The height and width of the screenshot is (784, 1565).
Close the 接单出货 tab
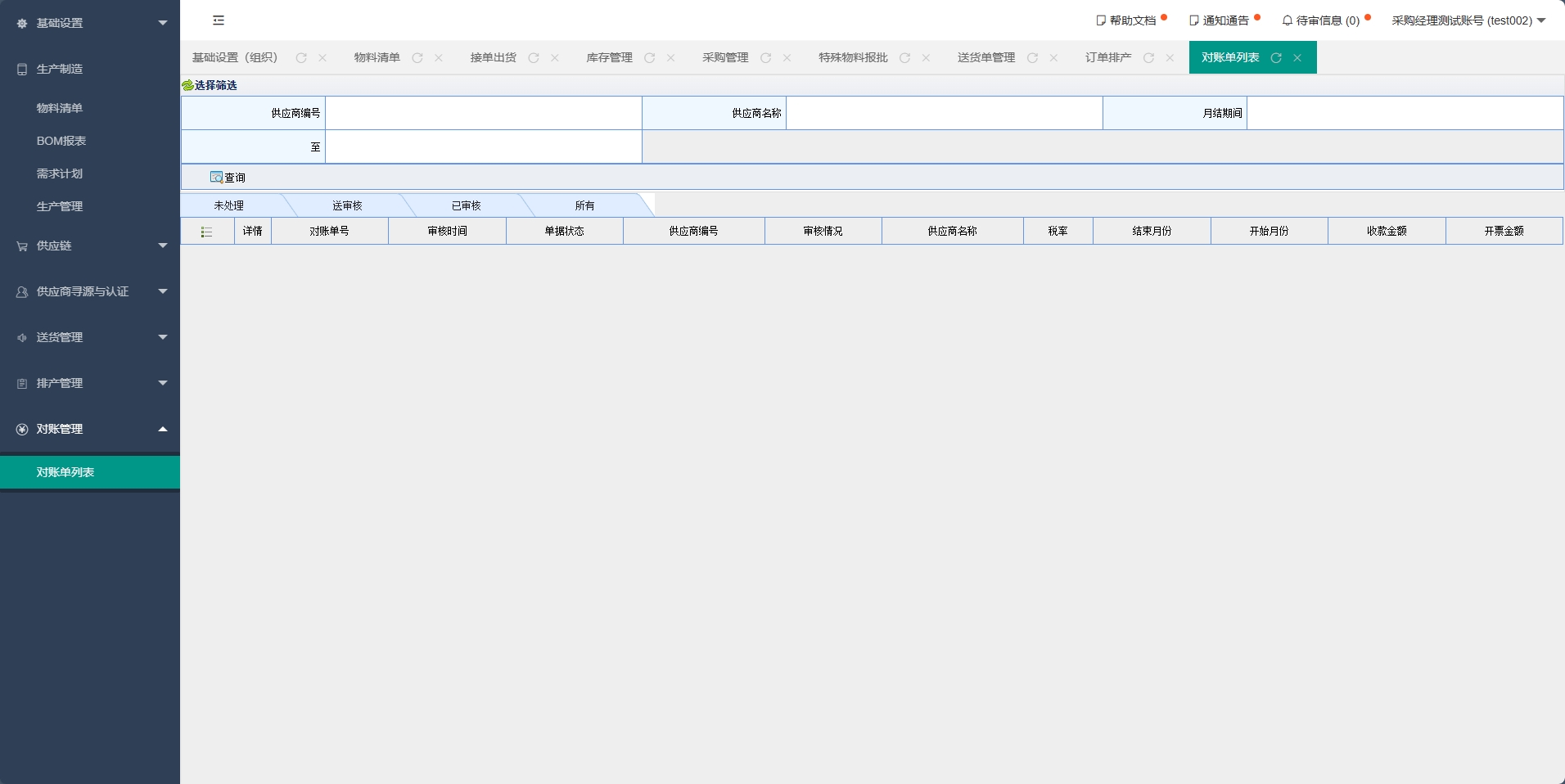[555, 58]
